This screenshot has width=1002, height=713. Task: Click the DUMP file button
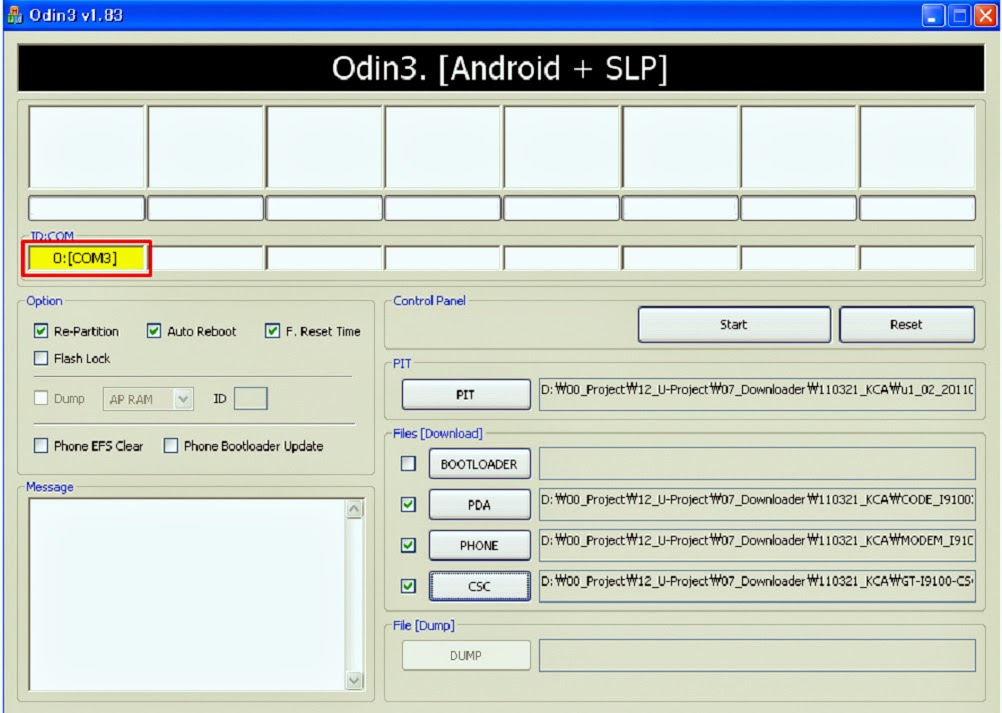466,656
